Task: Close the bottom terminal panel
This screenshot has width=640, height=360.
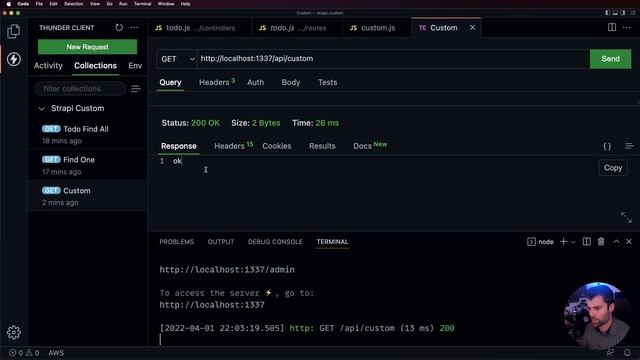Action: pyautogui.click(x=629, y=242)
